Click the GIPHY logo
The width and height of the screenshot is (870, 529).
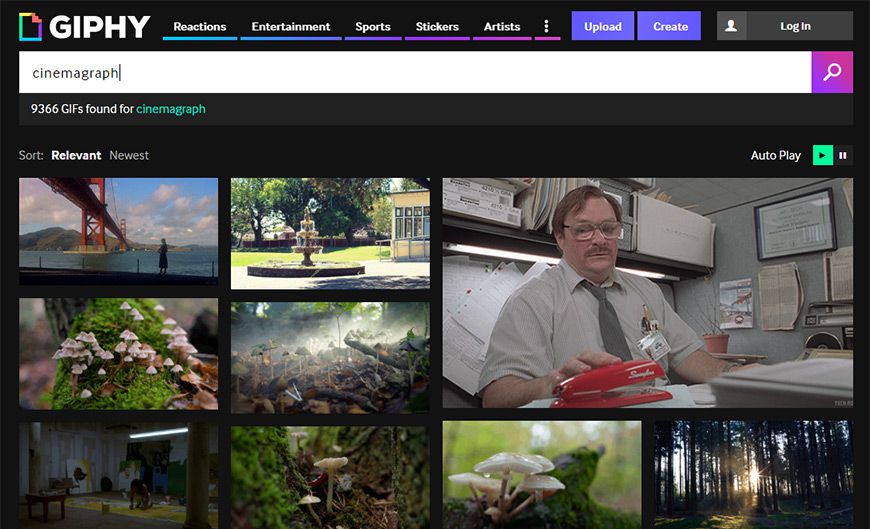point(84,26)
